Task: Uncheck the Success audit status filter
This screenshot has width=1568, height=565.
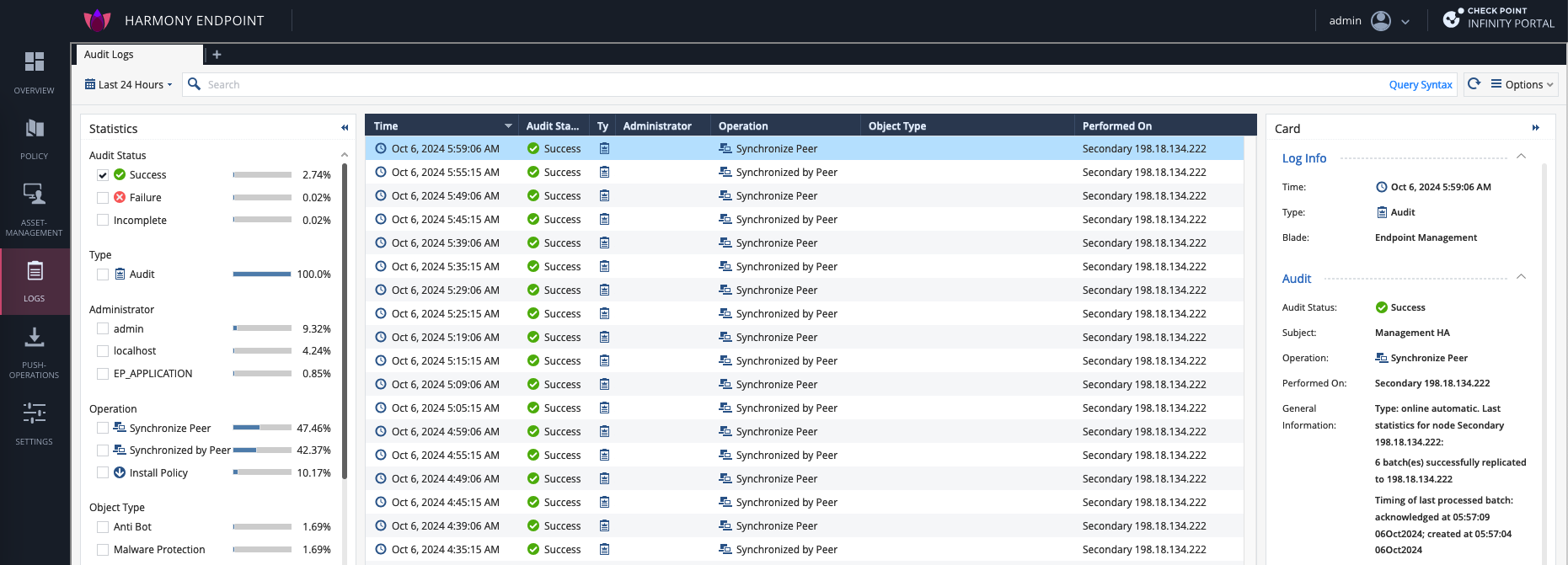Action: [103, 175]
